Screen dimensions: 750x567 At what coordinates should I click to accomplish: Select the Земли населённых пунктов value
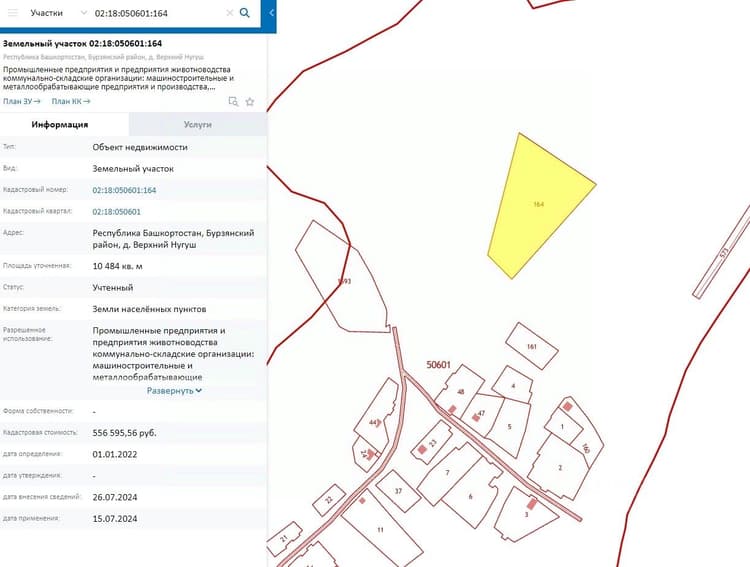pos(149,309)
